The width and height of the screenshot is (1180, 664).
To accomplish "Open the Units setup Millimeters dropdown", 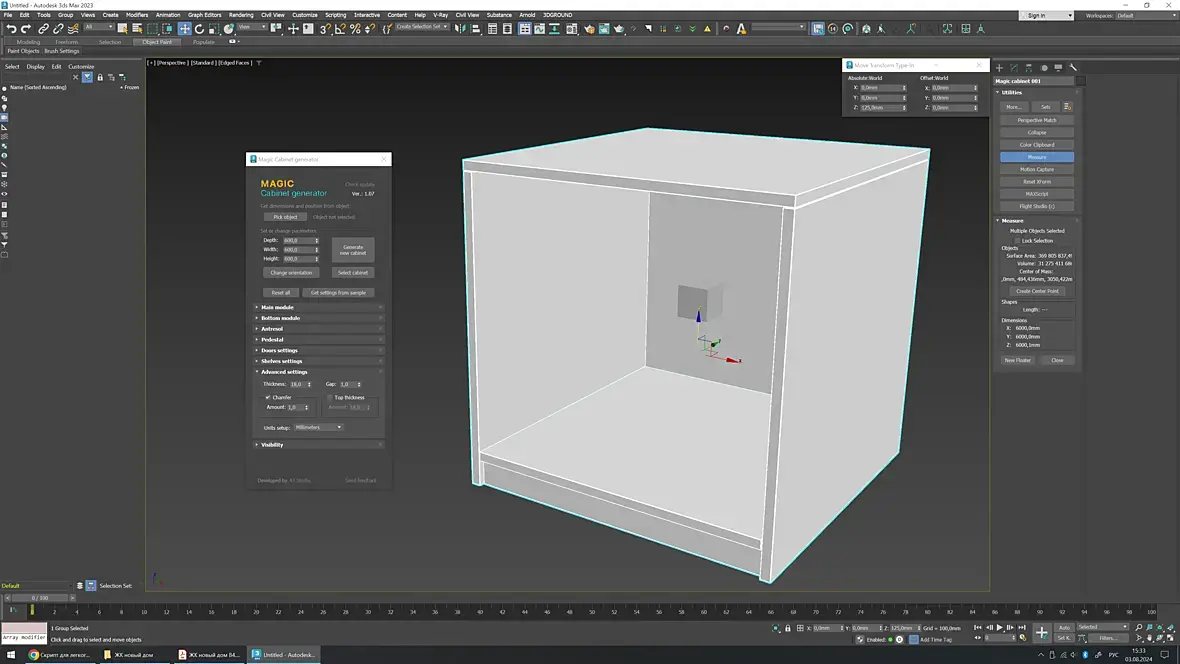I will pyautogui.click(x=319, y=427).
